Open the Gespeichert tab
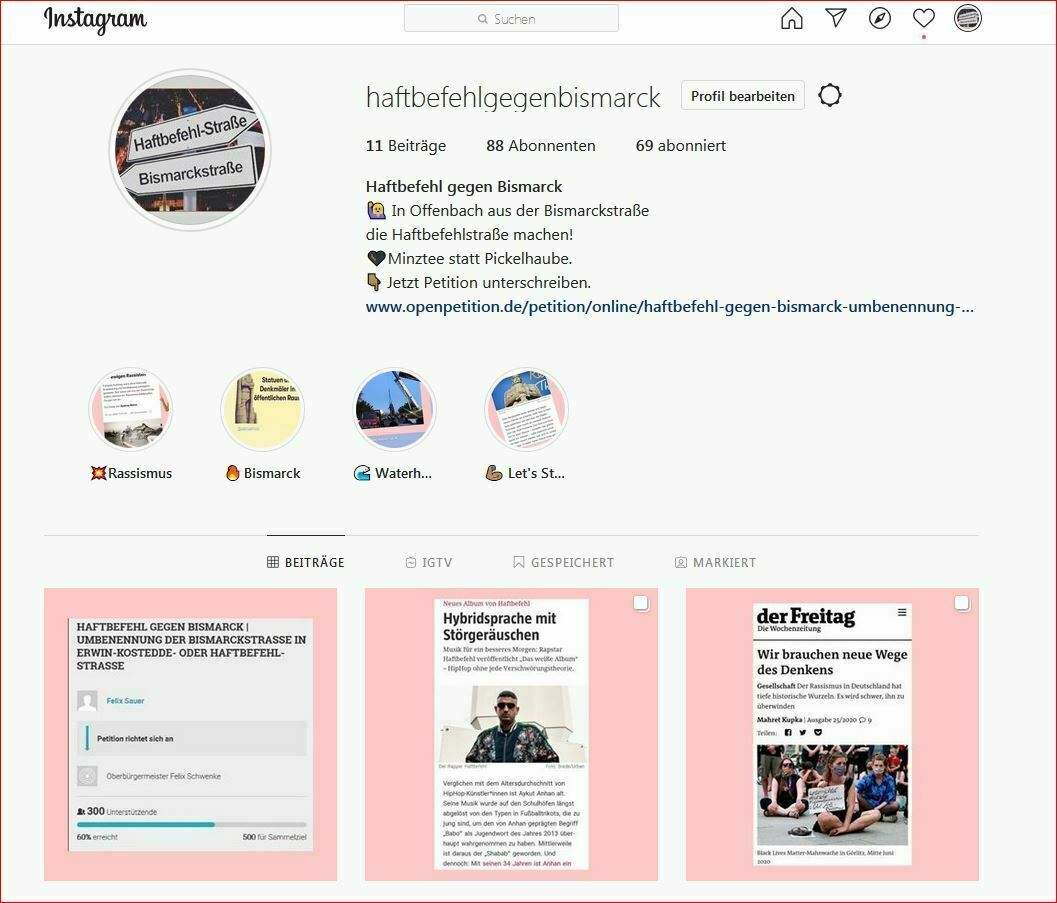This screenshot has width=1057, height=903. (563, 563)
